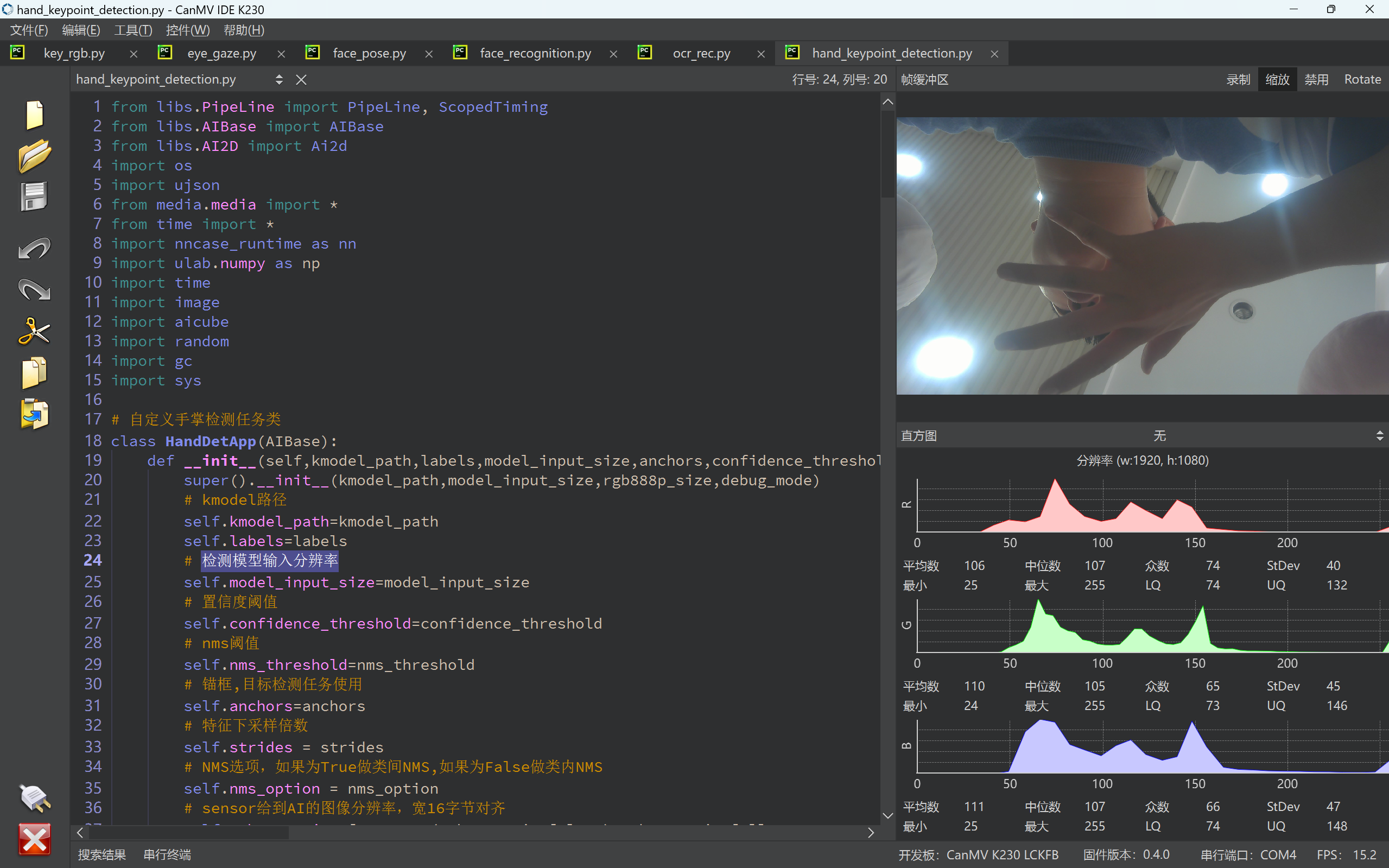Close the ocr_rec.py tab

(761, 54)
